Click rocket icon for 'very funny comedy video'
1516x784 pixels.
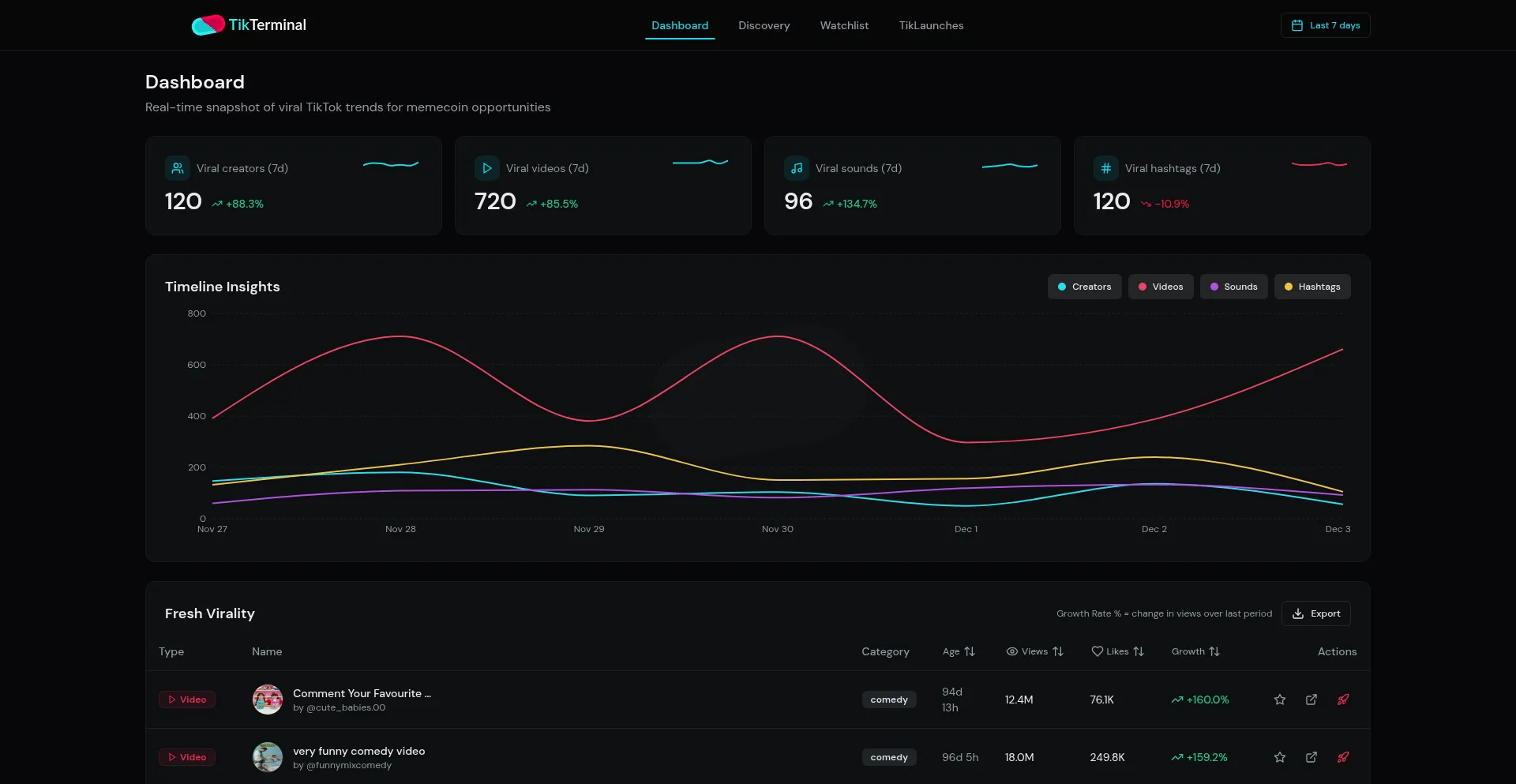click(x=1343, y=757)
